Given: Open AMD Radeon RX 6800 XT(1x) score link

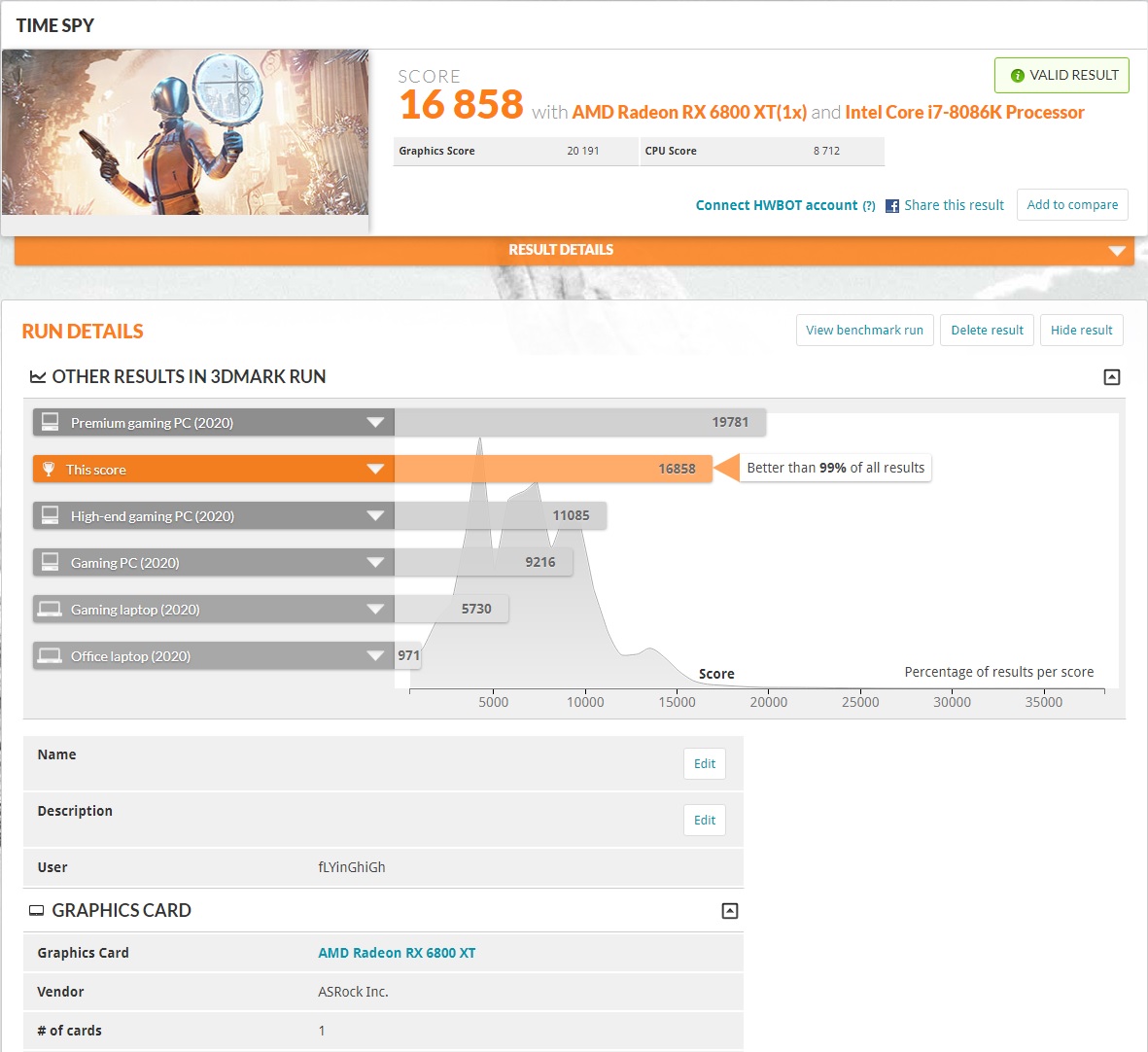Looking at the screenshot, I should tap(689, 112).
